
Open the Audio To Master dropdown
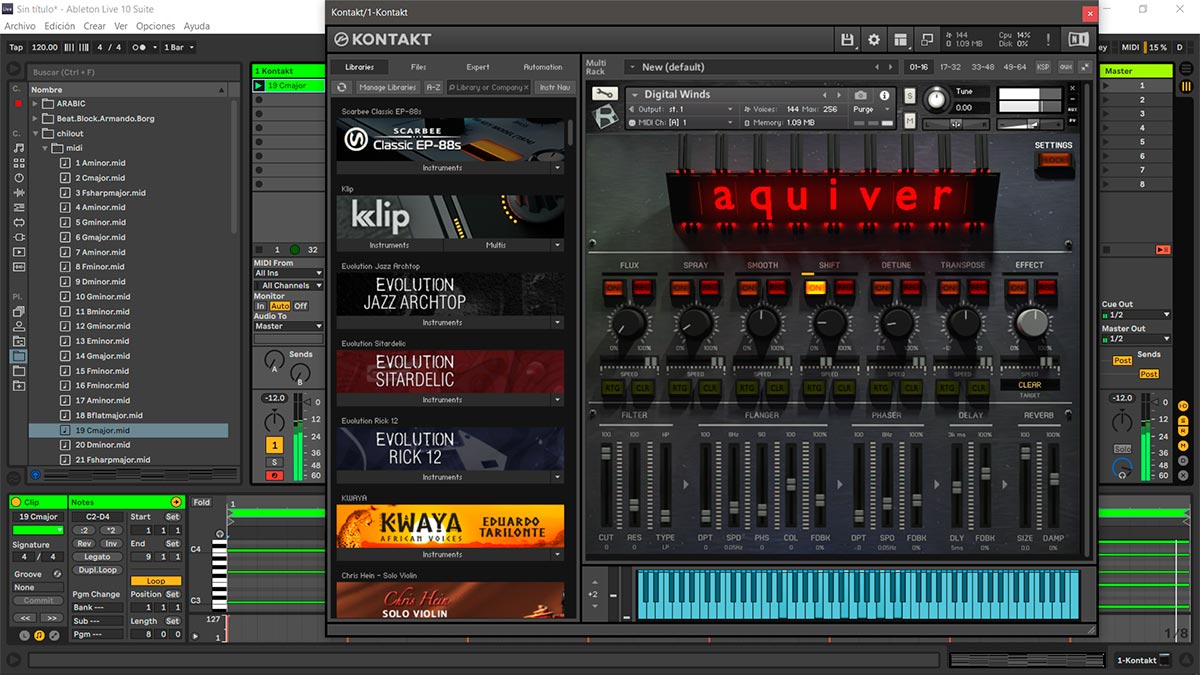288,326
